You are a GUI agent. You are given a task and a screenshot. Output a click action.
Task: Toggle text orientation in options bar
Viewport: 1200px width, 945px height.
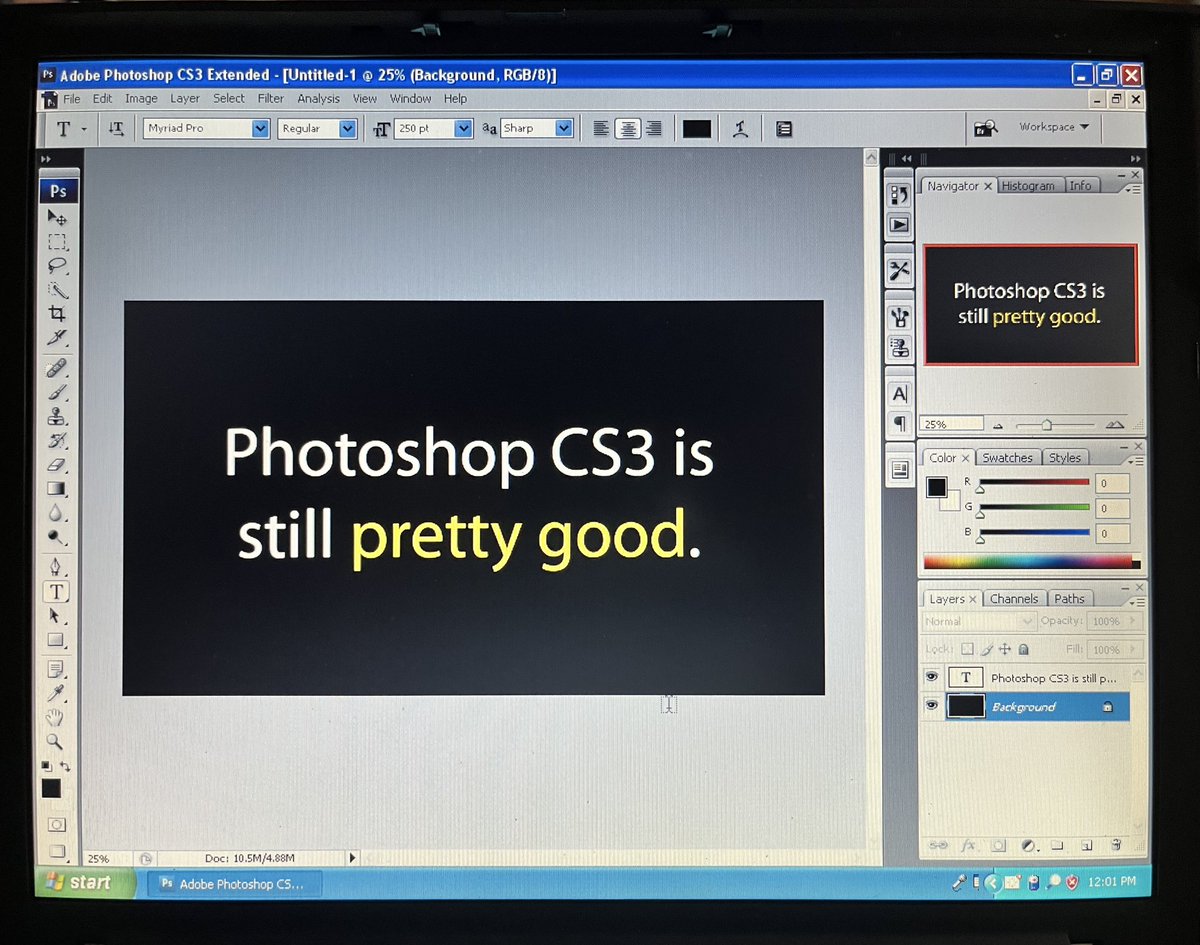point(116,128)
